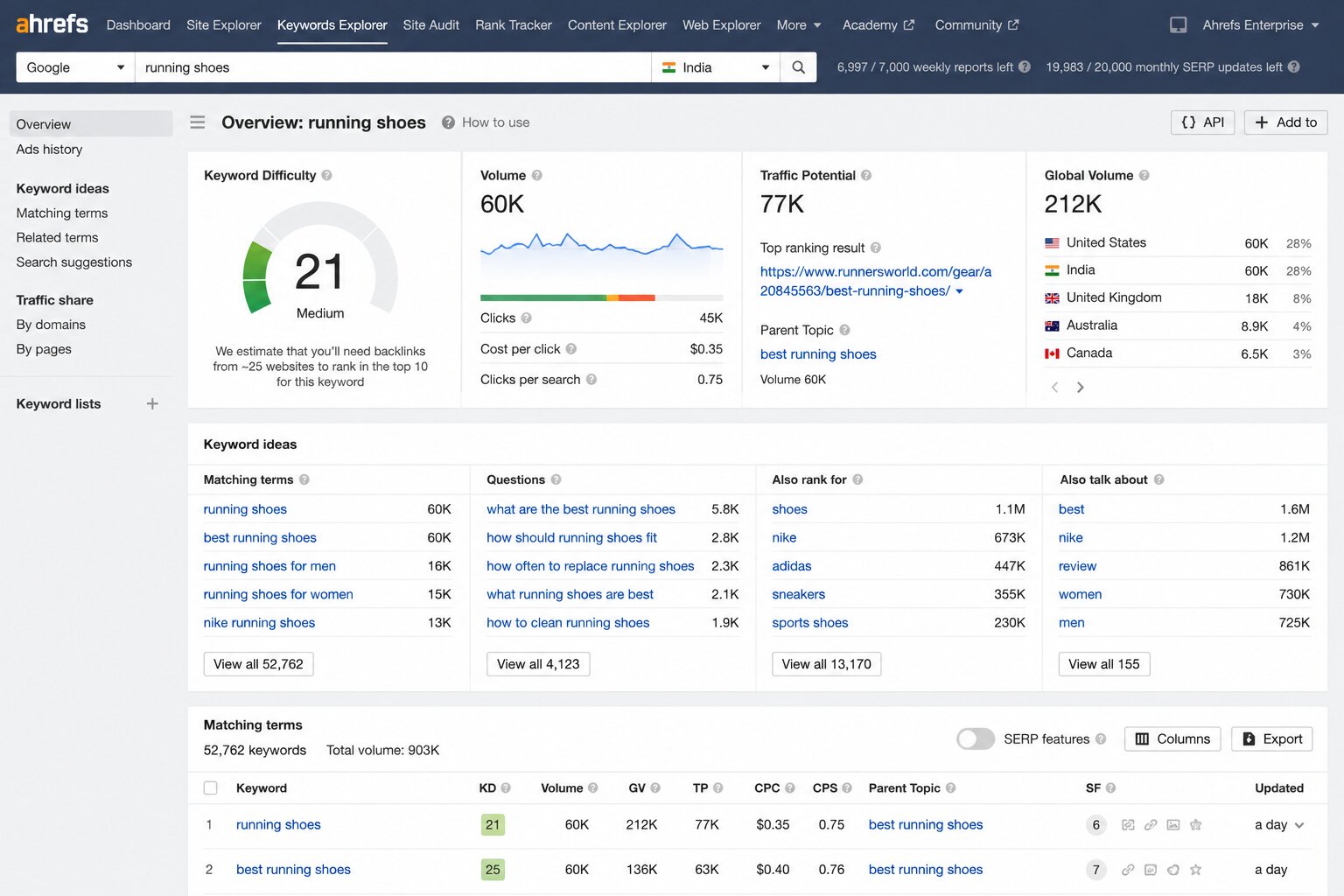Click the weekly reports left help icon
This screenshot has width=1344, height=896.
(x=1024, y=66)
